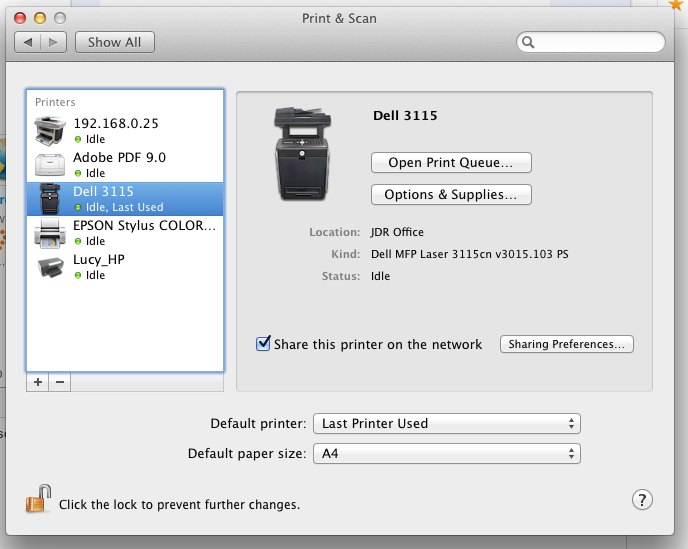688x549 pixels.
Task: Click the red close window button
Action: 20,18
